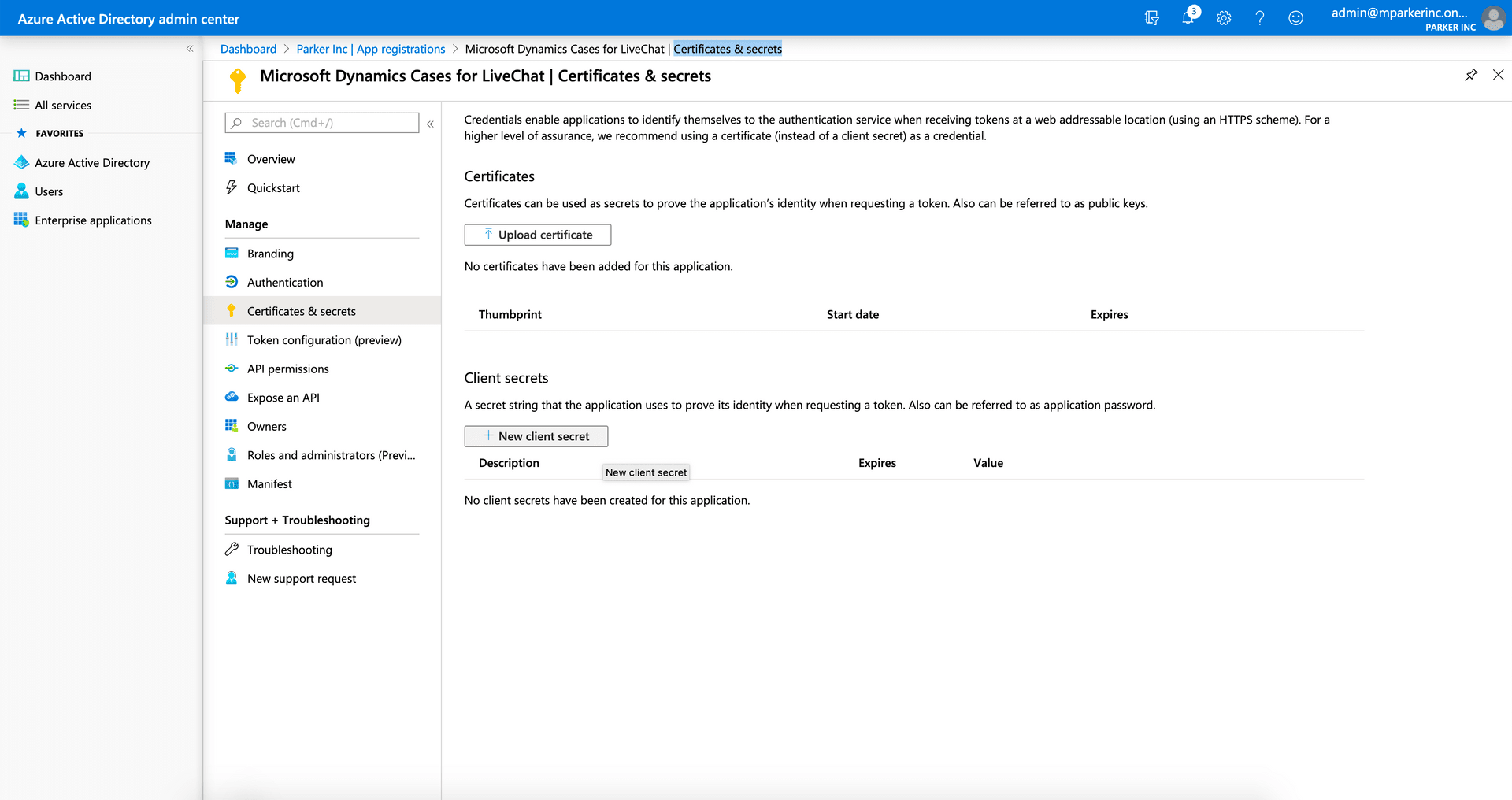This screenshot has height=800, width=1512.
Task: Click the settings gear icon
Action: [1224, 18]
